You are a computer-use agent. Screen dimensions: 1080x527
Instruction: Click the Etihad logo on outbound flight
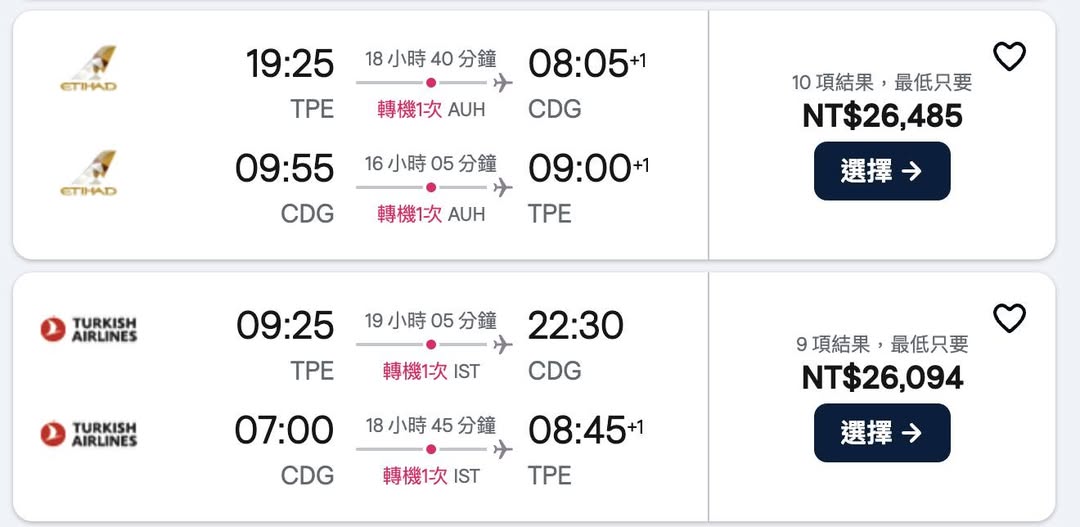[x=88, y=68]
